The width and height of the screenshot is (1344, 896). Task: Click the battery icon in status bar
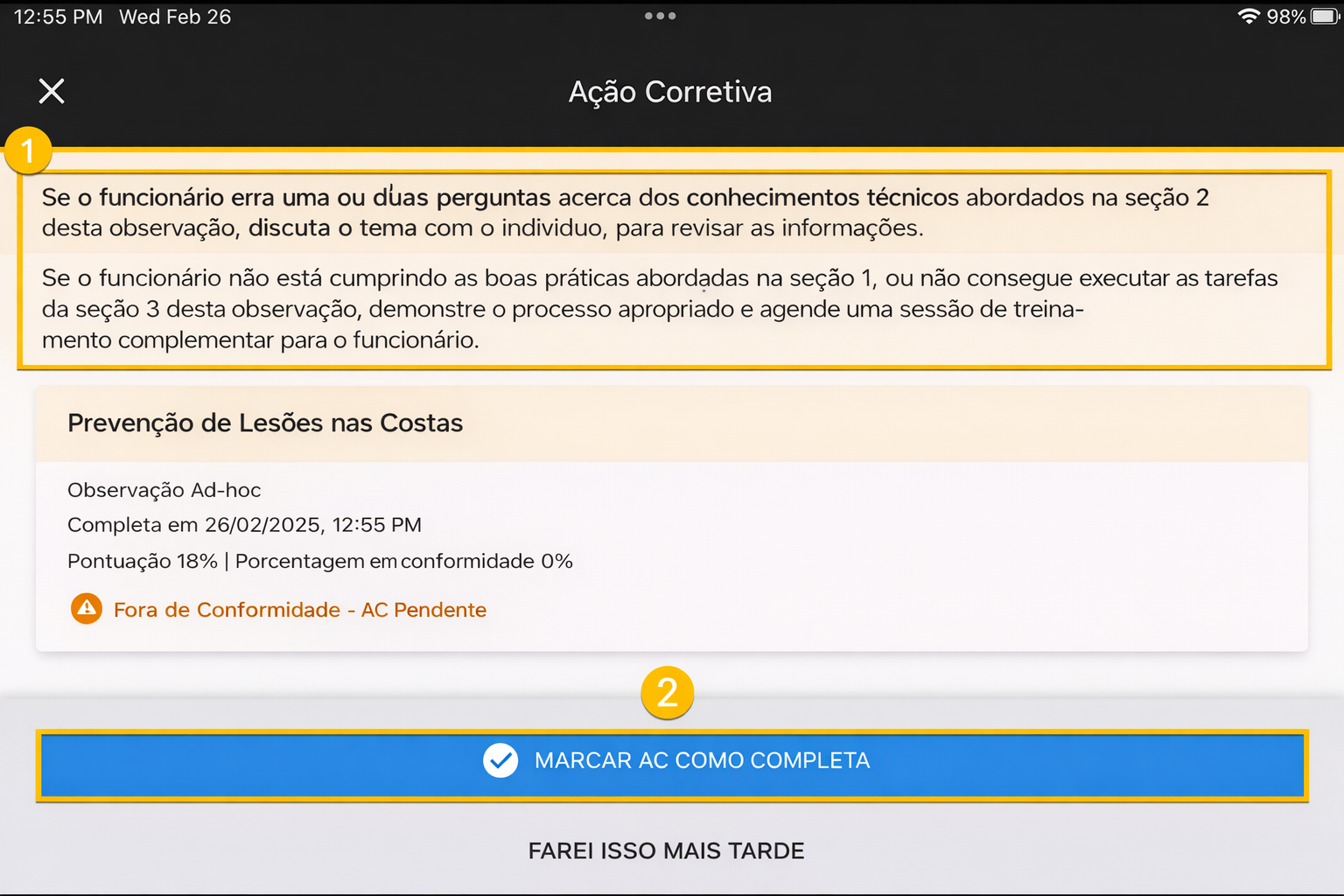point(1324,17)
